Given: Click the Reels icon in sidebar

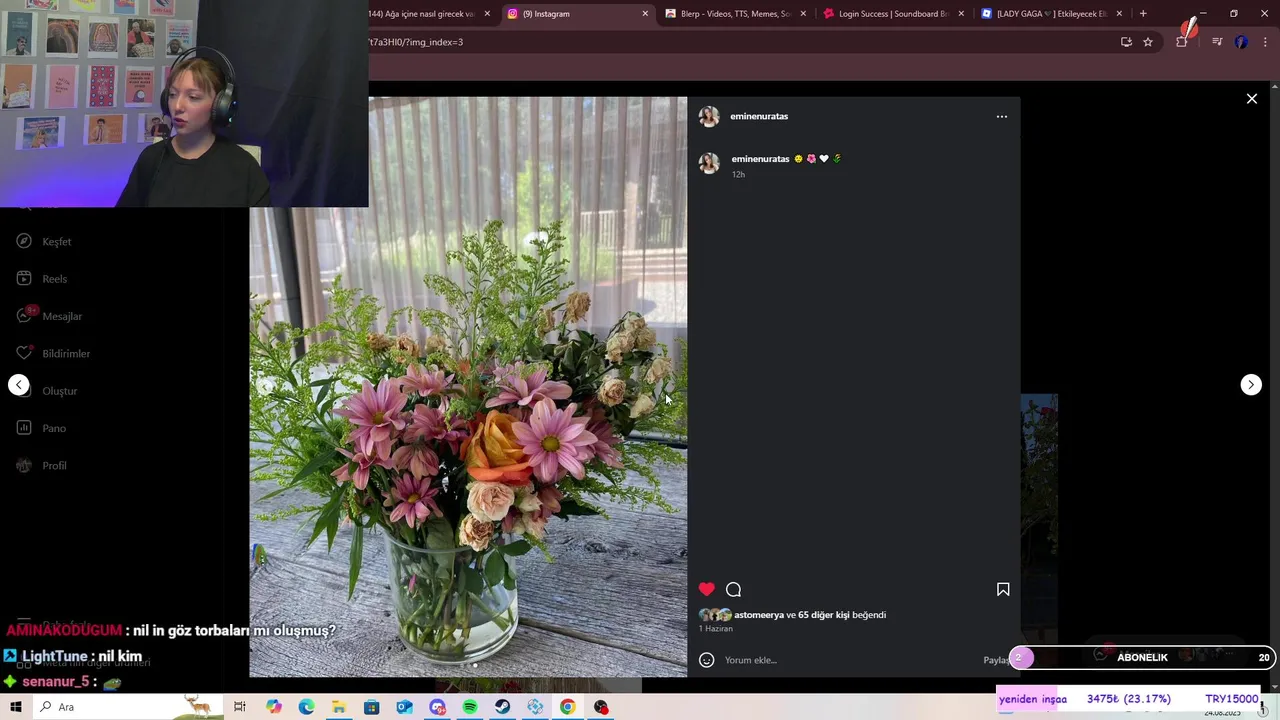Looking at the screenshot, I should 24,278.
